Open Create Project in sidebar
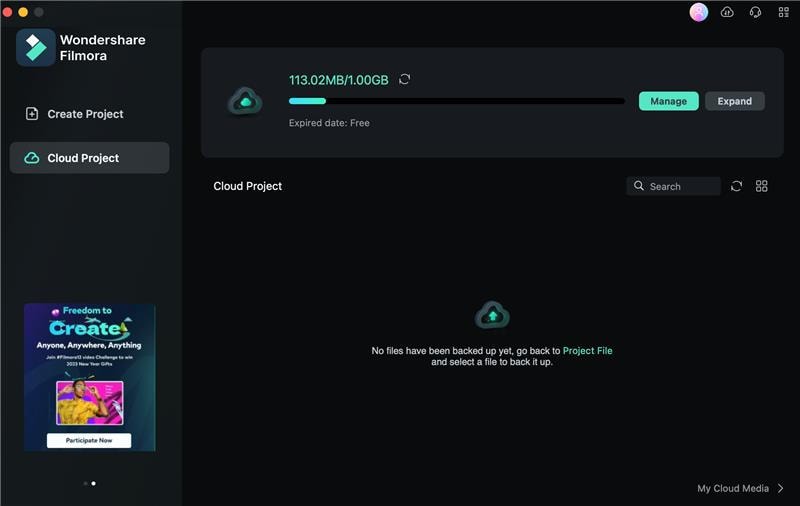 click(90, 114)
